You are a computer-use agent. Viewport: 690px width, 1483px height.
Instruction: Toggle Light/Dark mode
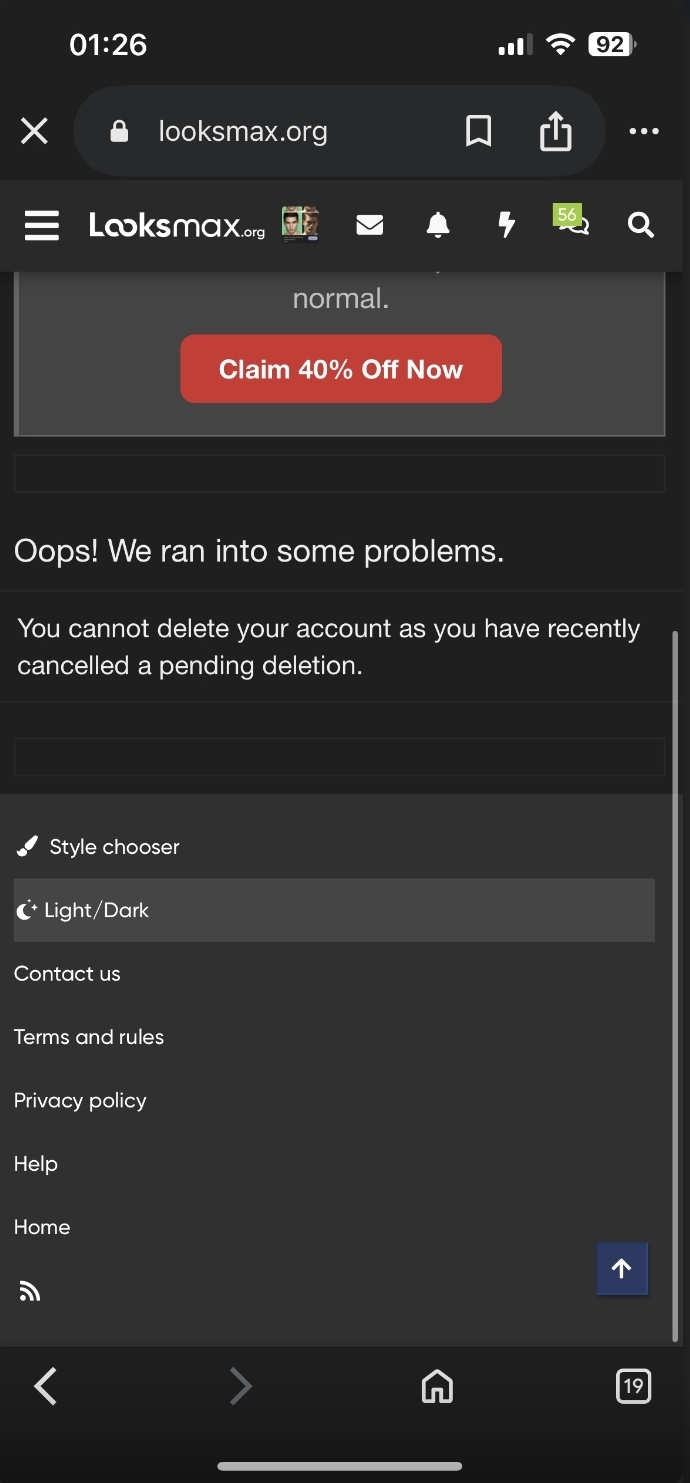[334, 910]
